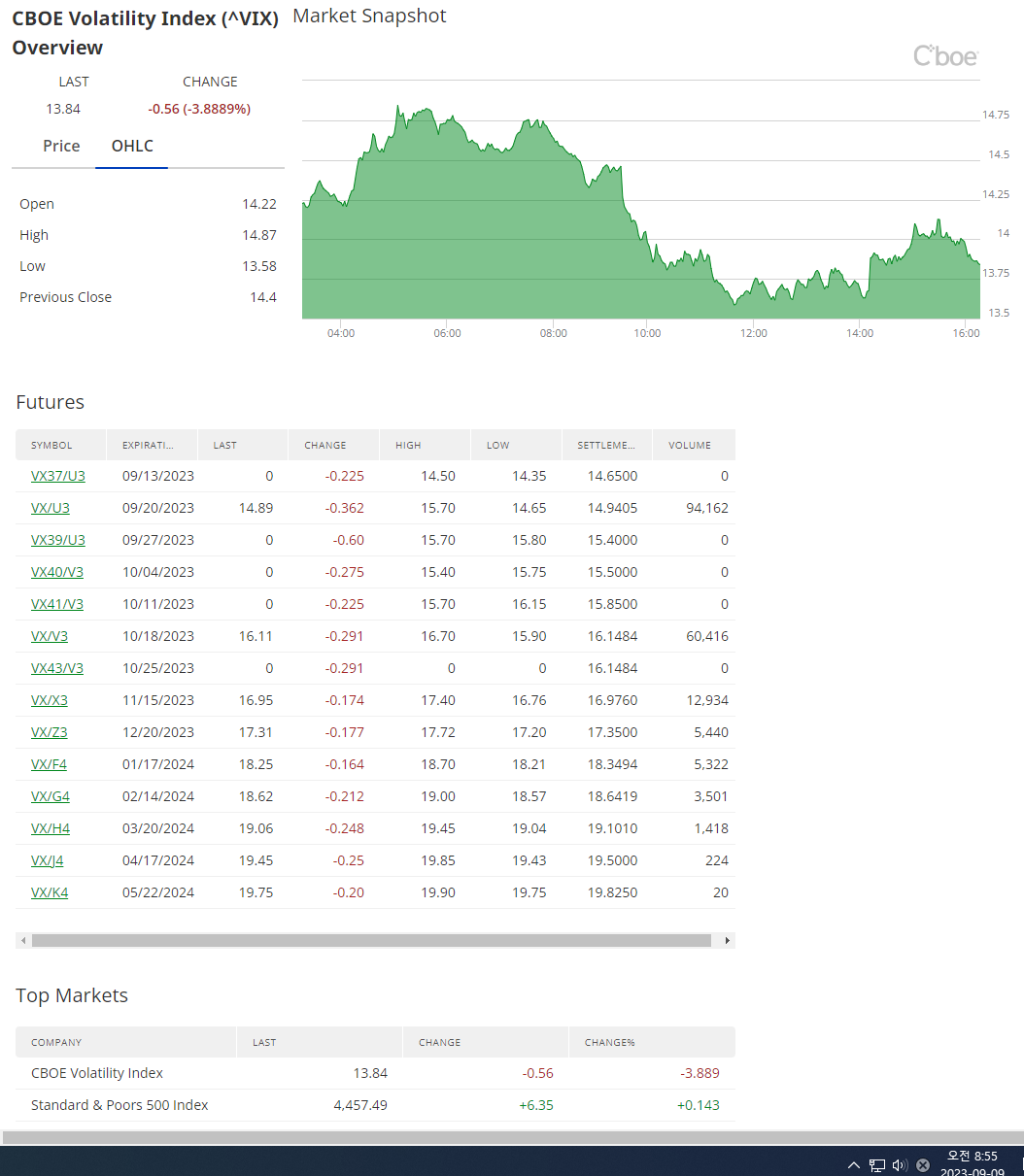The image size is (1024, 1176).
Task: Click settlement value 14.9405
Action: pyautogui.click(x=612, y=508)
